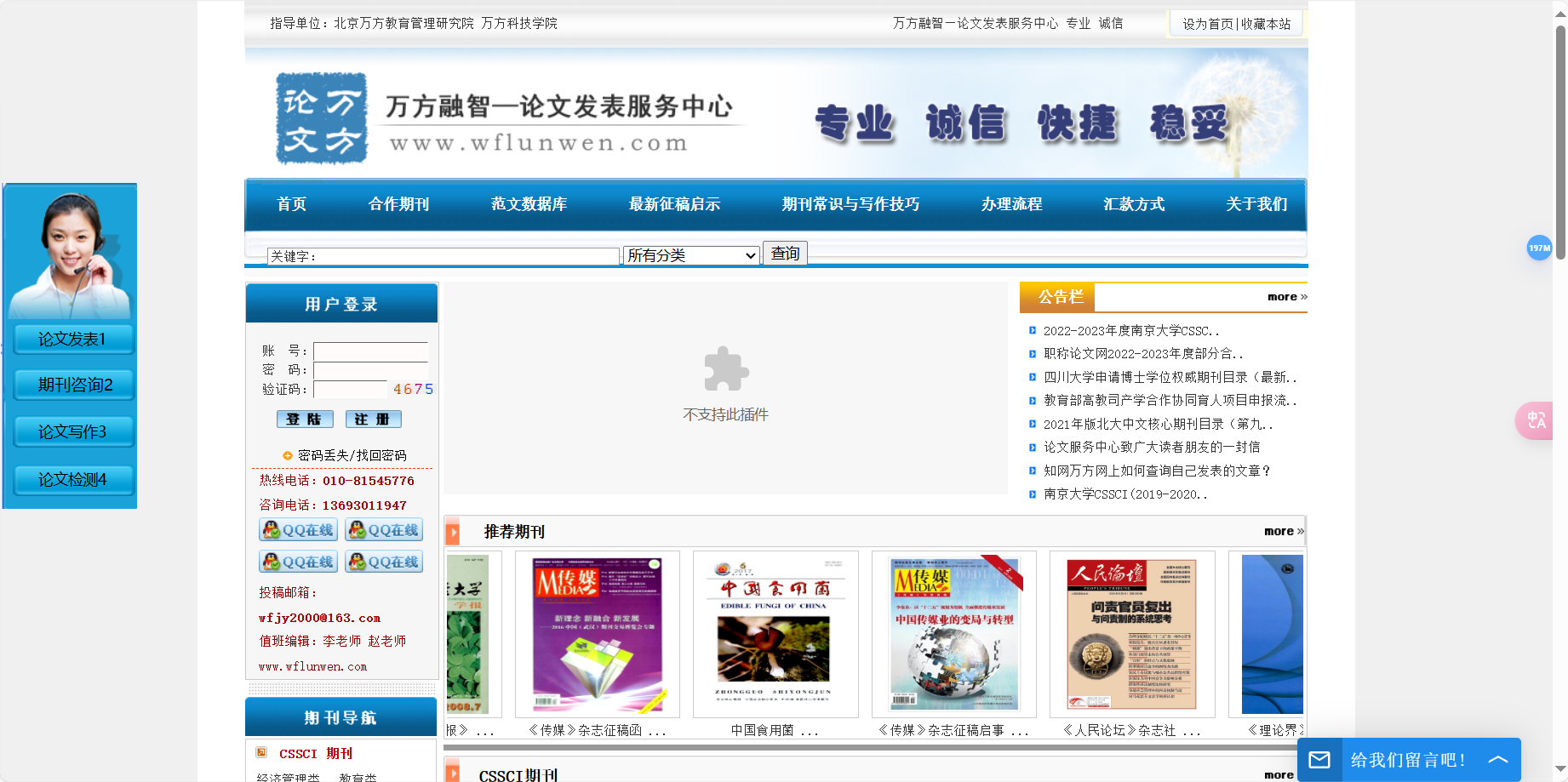The height and width of the screenshot is (782, 1568).
Task: Open the 密码丢失/找回密码 link
Action: pyautogui.click(x=352, y=454)
